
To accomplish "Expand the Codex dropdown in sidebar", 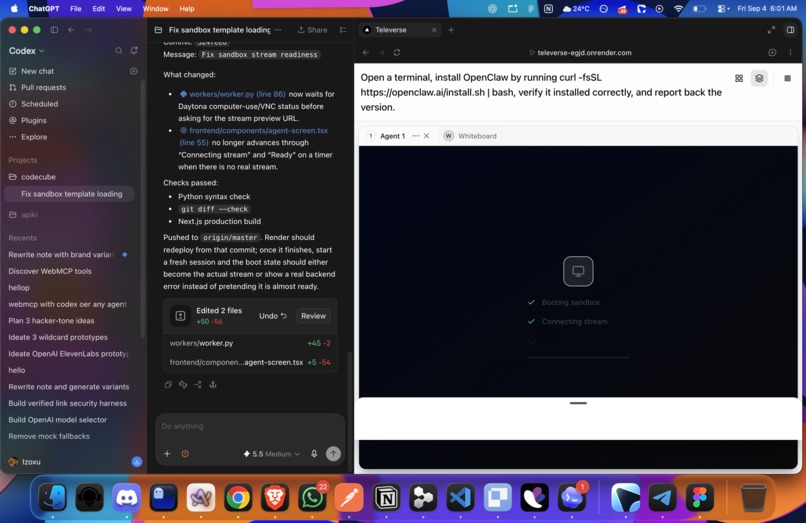I will pyautogui.click(x=26, y=50).
